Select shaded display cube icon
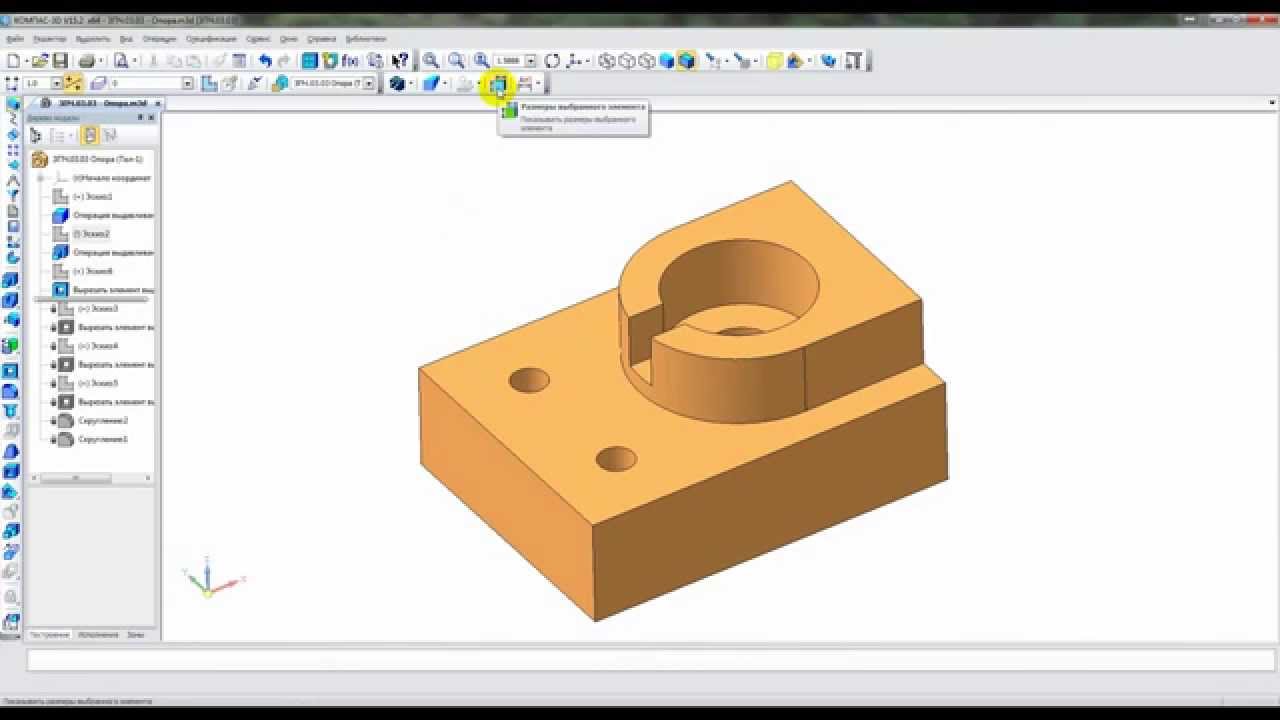 [667, 61]
